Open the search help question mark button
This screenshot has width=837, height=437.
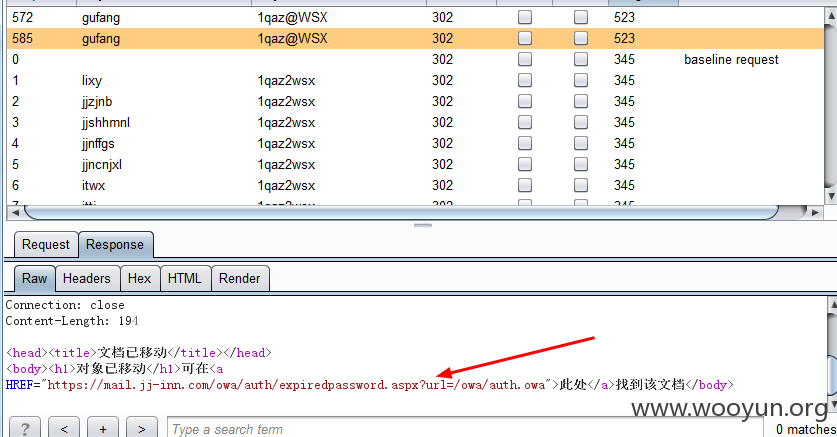pos(25,428)
